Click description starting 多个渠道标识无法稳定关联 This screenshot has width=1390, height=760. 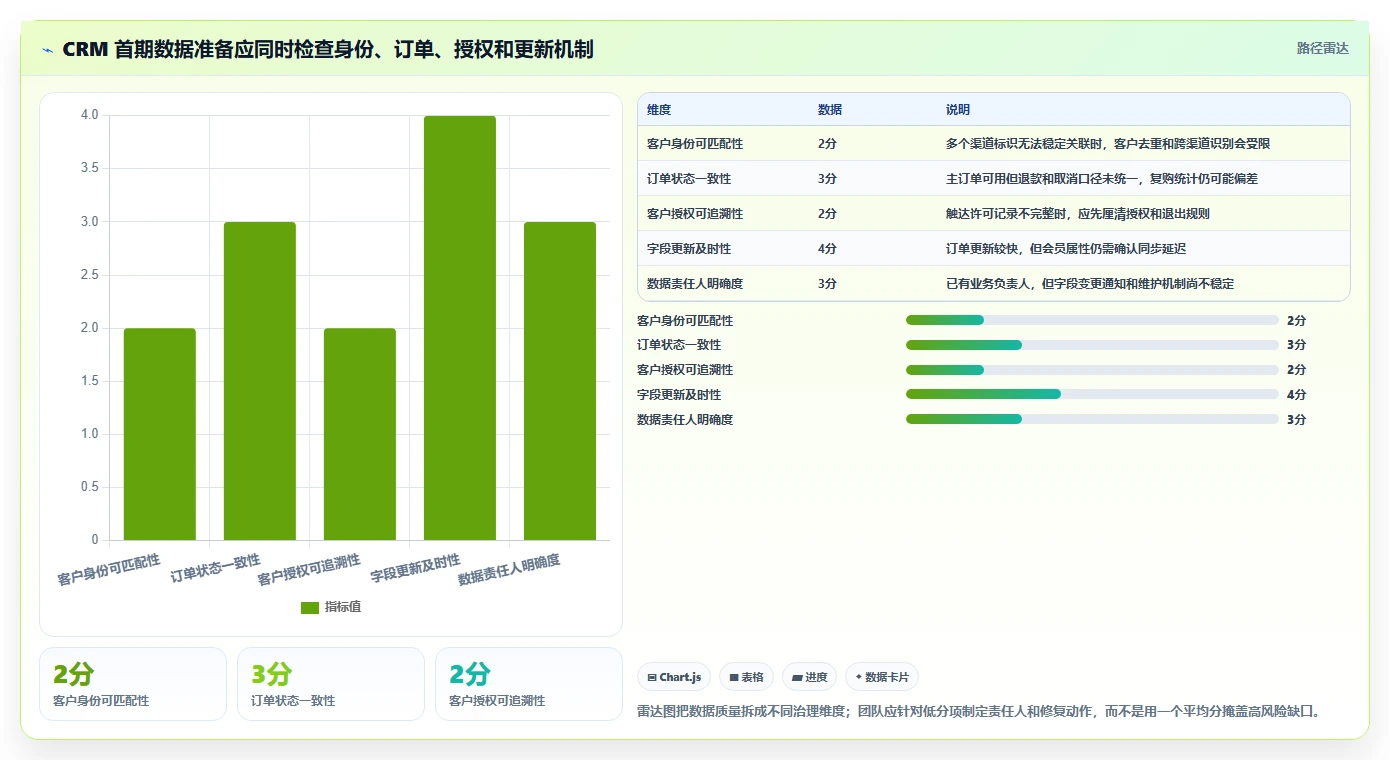tap(1108, 144)
